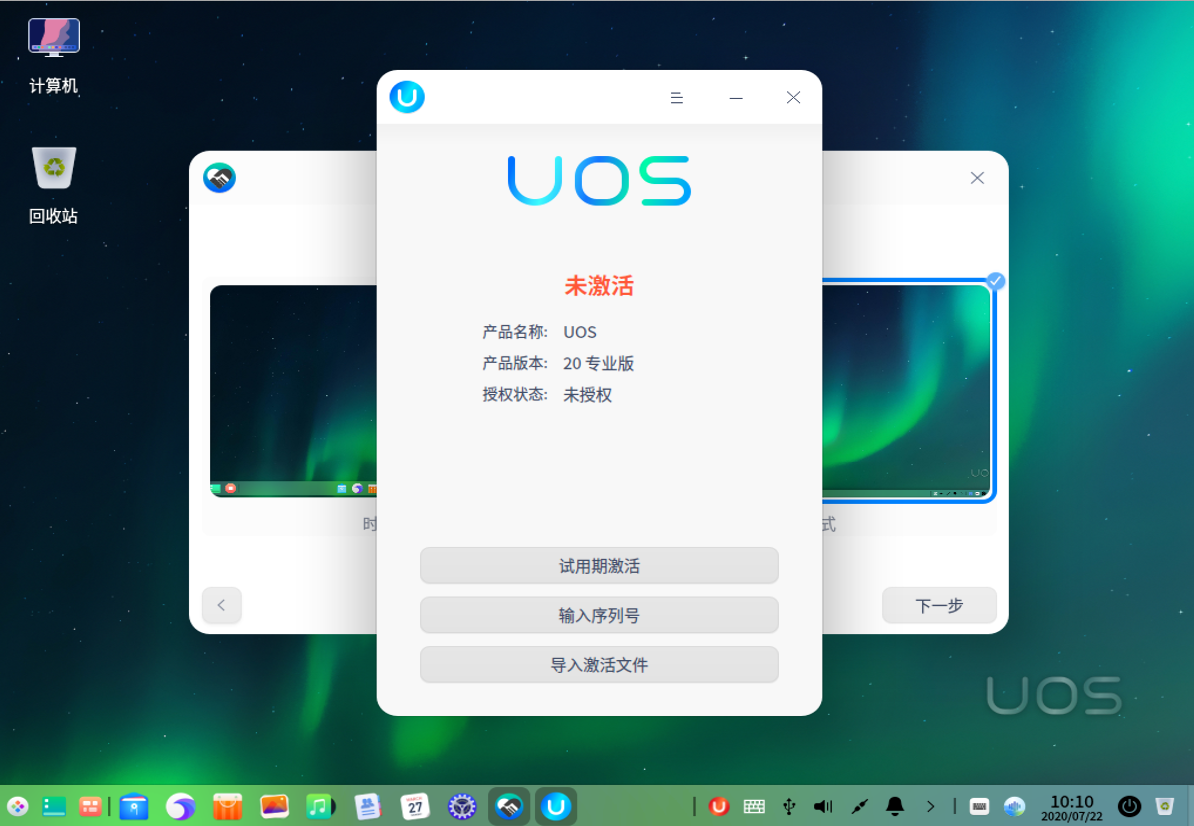This screenshot has width=1194, height=826.
Task: Select the dark mode wallpaper thumbnail
Action: click(293, 390)
